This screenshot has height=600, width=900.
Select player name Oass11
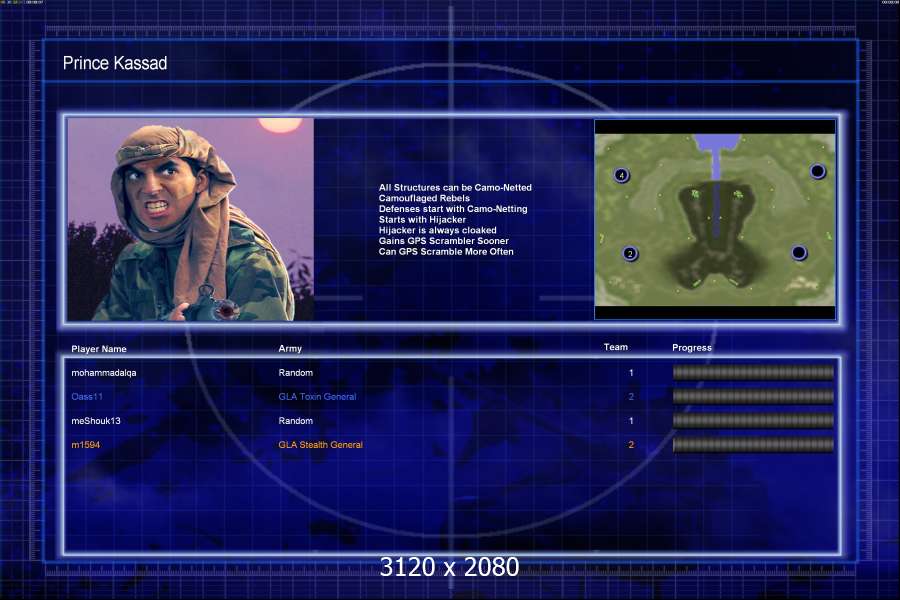[x=87, y=397]
